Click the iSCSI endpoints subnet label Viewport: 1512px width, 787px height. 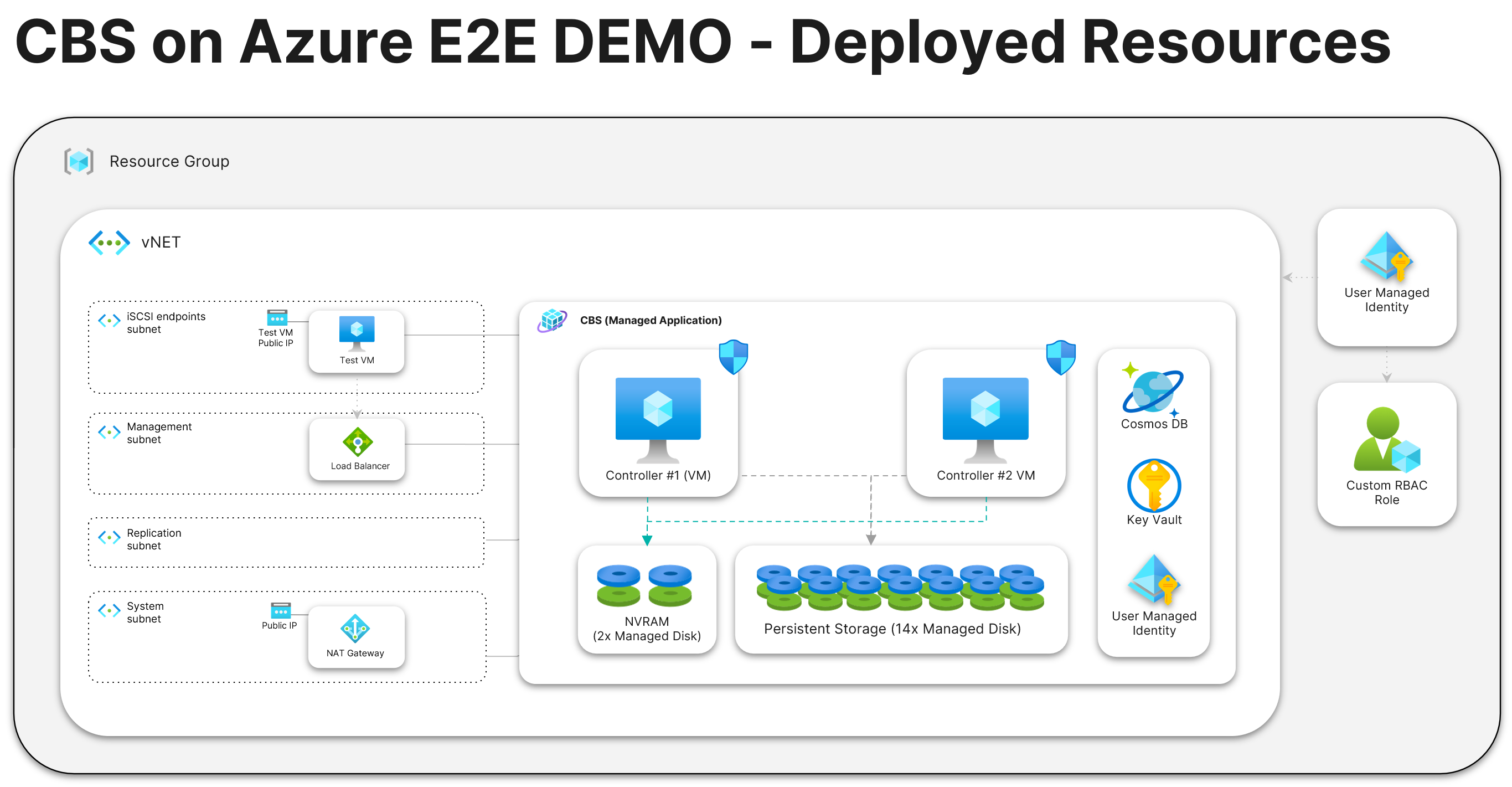166,322
